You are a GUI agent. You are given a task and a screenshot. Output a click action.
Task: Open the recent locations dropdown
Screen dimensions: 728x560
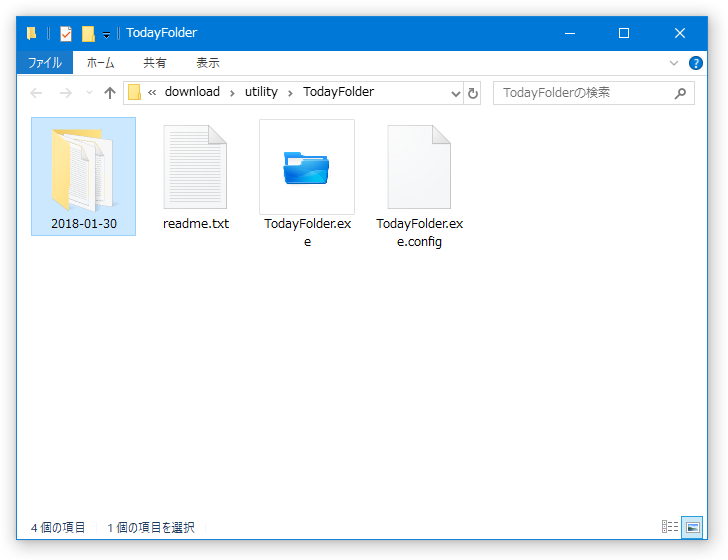pos(90,93)
